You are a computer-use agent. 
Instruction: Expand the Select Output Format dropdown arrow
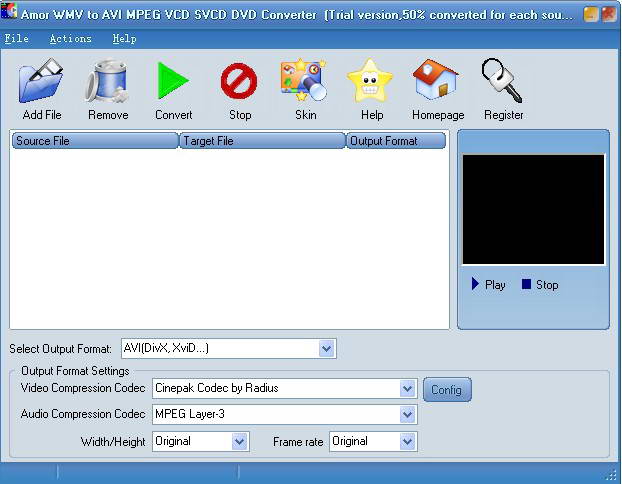(326, 349)
